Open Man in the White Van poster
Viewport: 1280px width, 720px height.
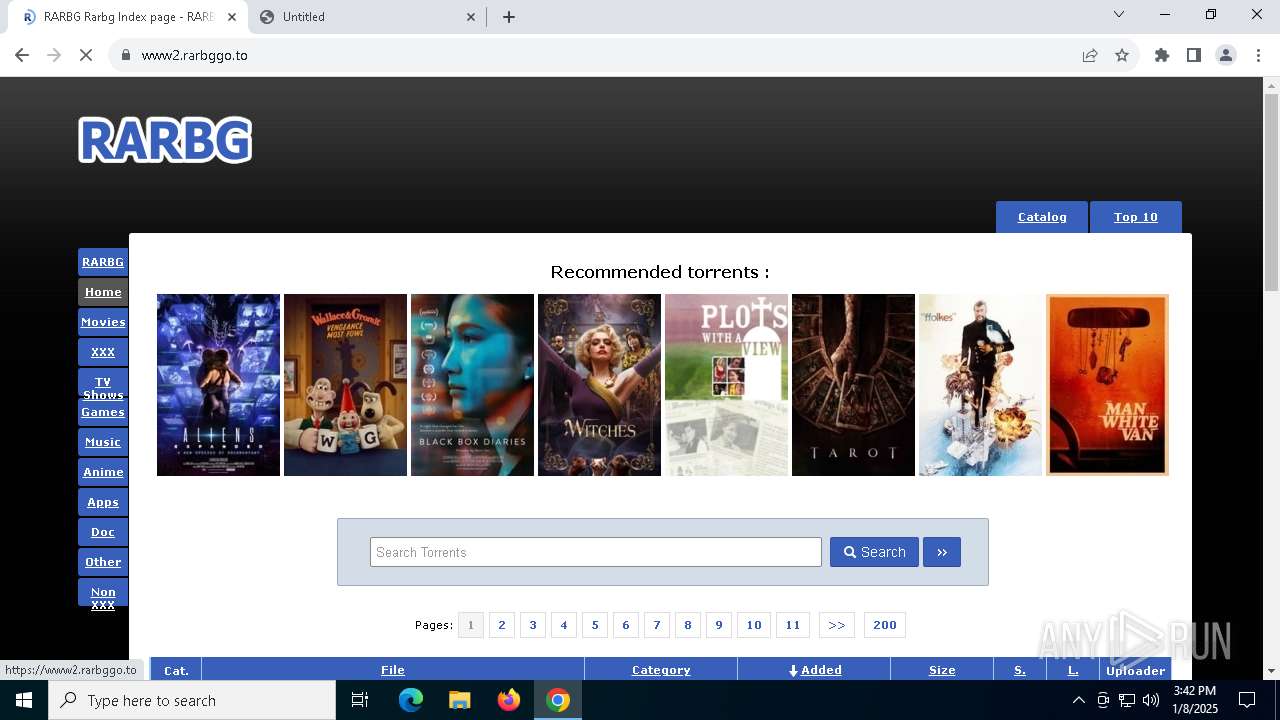click(1107, 385)
